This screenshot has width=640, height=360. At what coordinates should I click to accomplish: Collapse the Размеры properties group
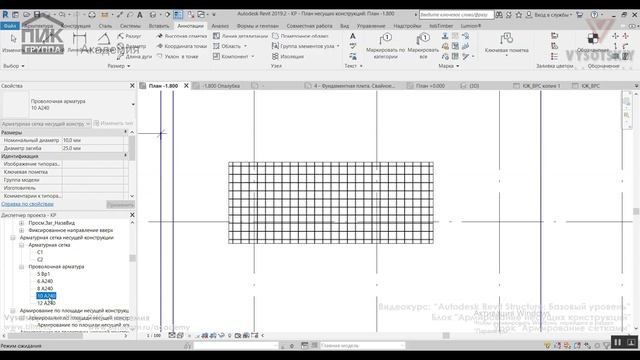coord(125,132)
